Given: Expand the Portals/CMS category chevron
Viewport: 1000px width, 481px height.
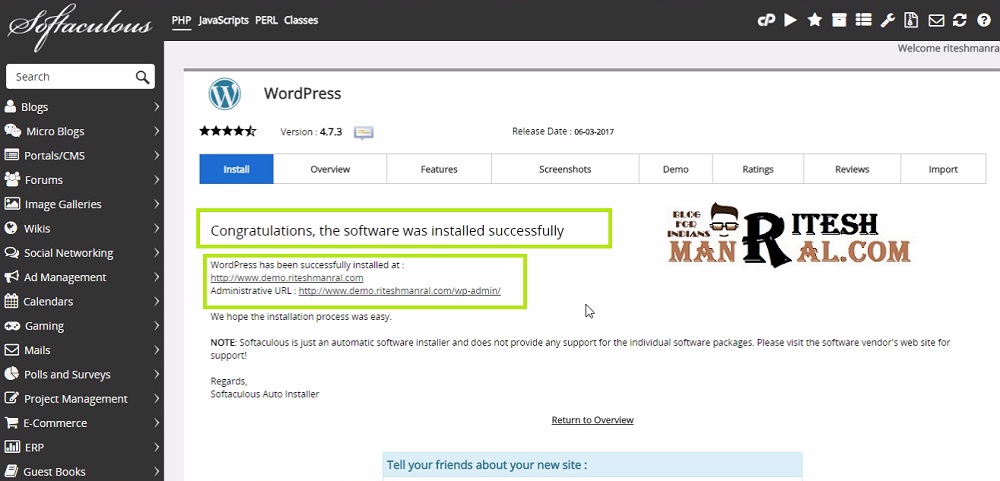Looking at the screenshot, I should tap(156, 156).
